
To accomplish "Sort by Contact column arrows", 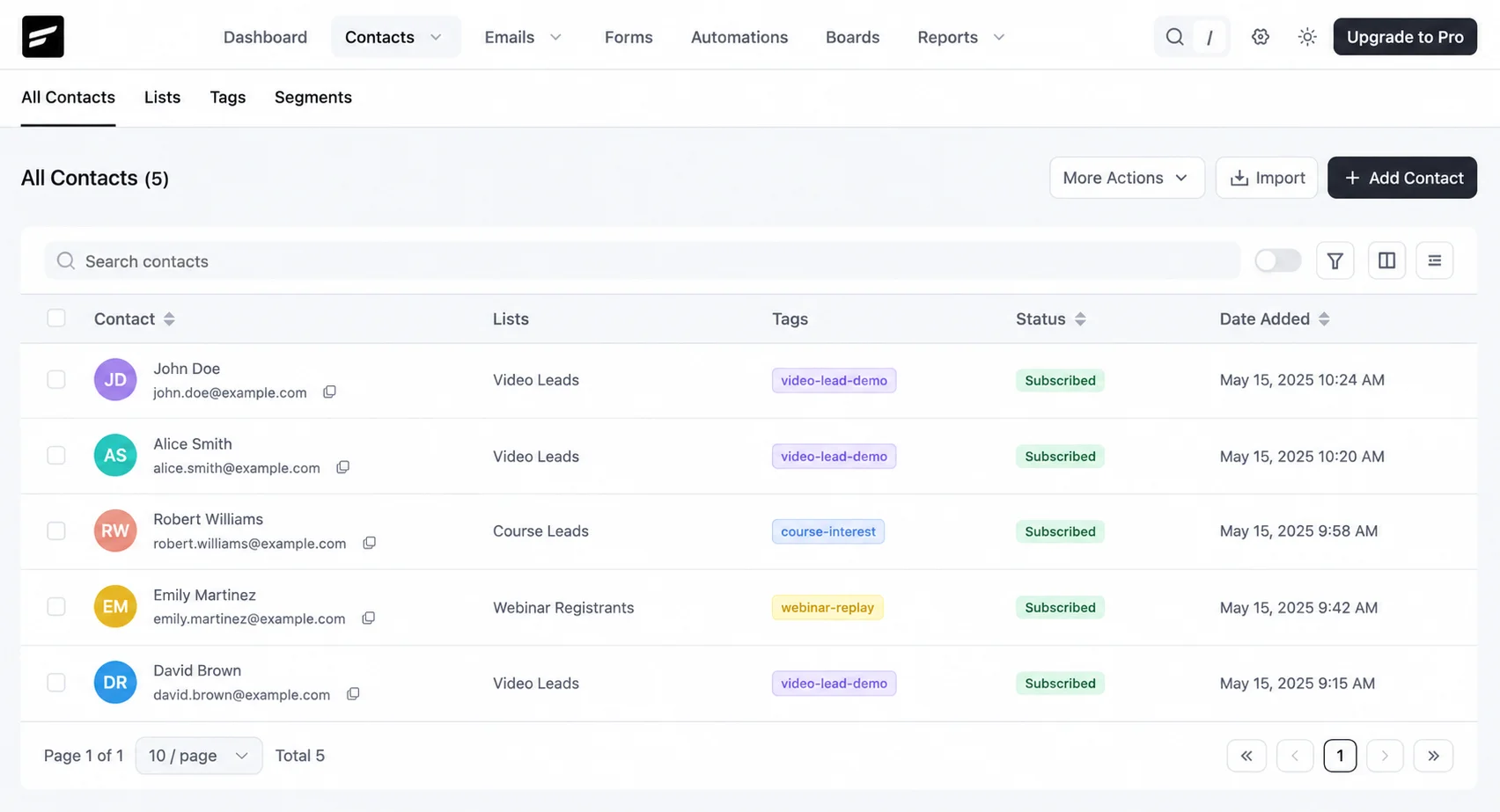I will [x=169, y=318].
